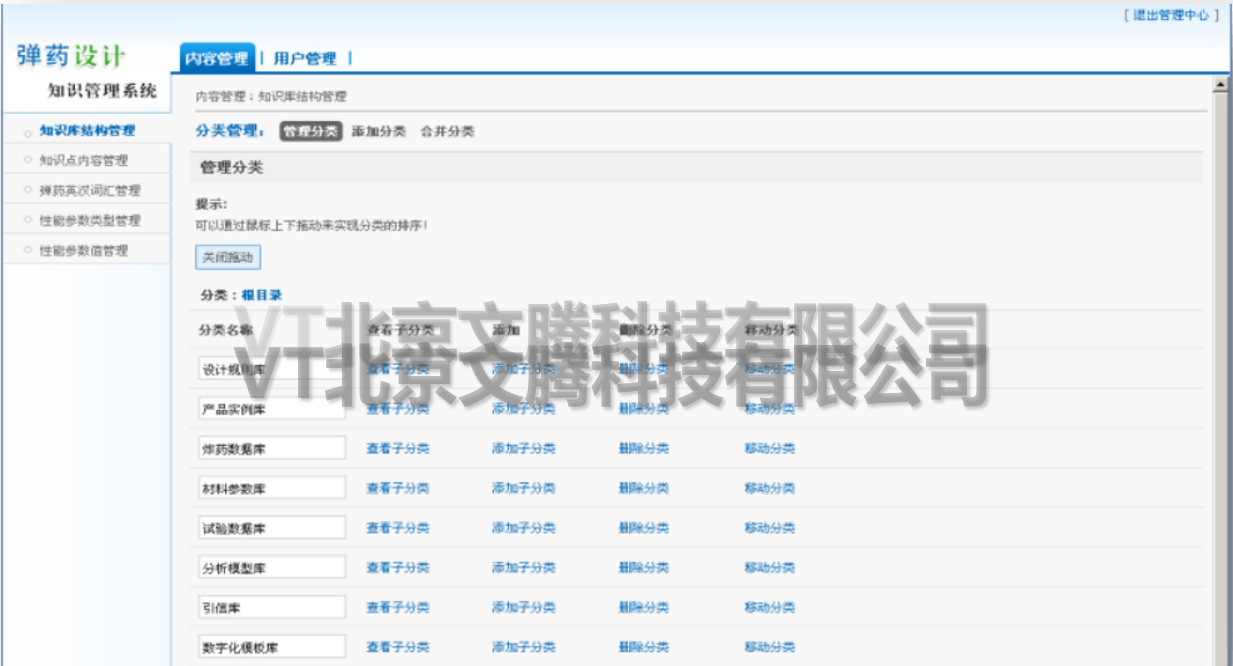The image size is (1233, 666).
Task: Open the 用户管理 tab
Action: pos(305,59)
